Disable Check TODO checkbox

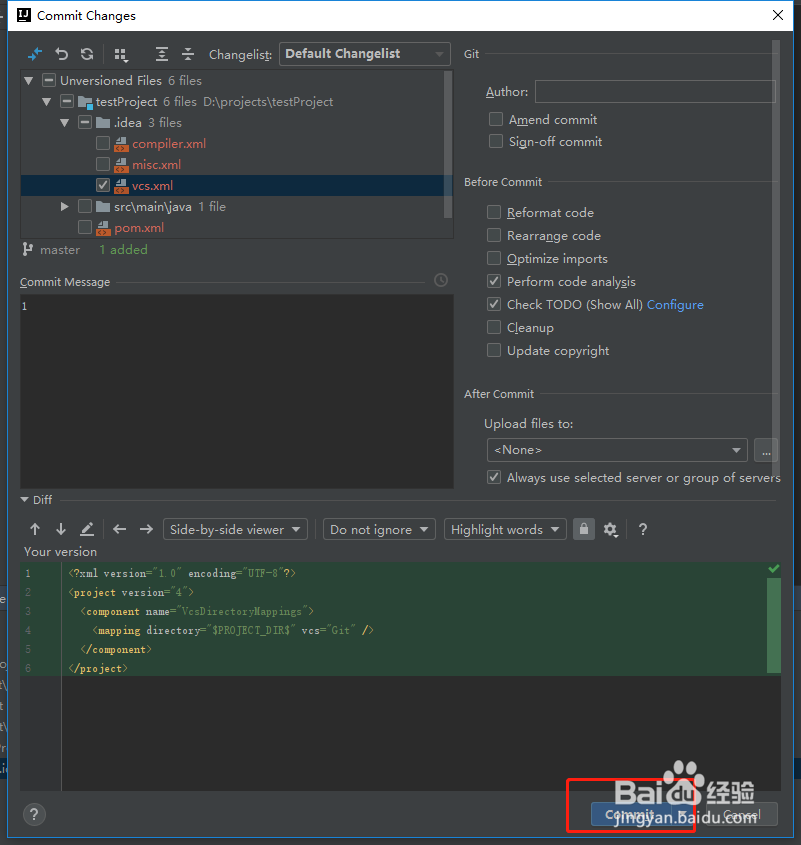click(494, 304)
